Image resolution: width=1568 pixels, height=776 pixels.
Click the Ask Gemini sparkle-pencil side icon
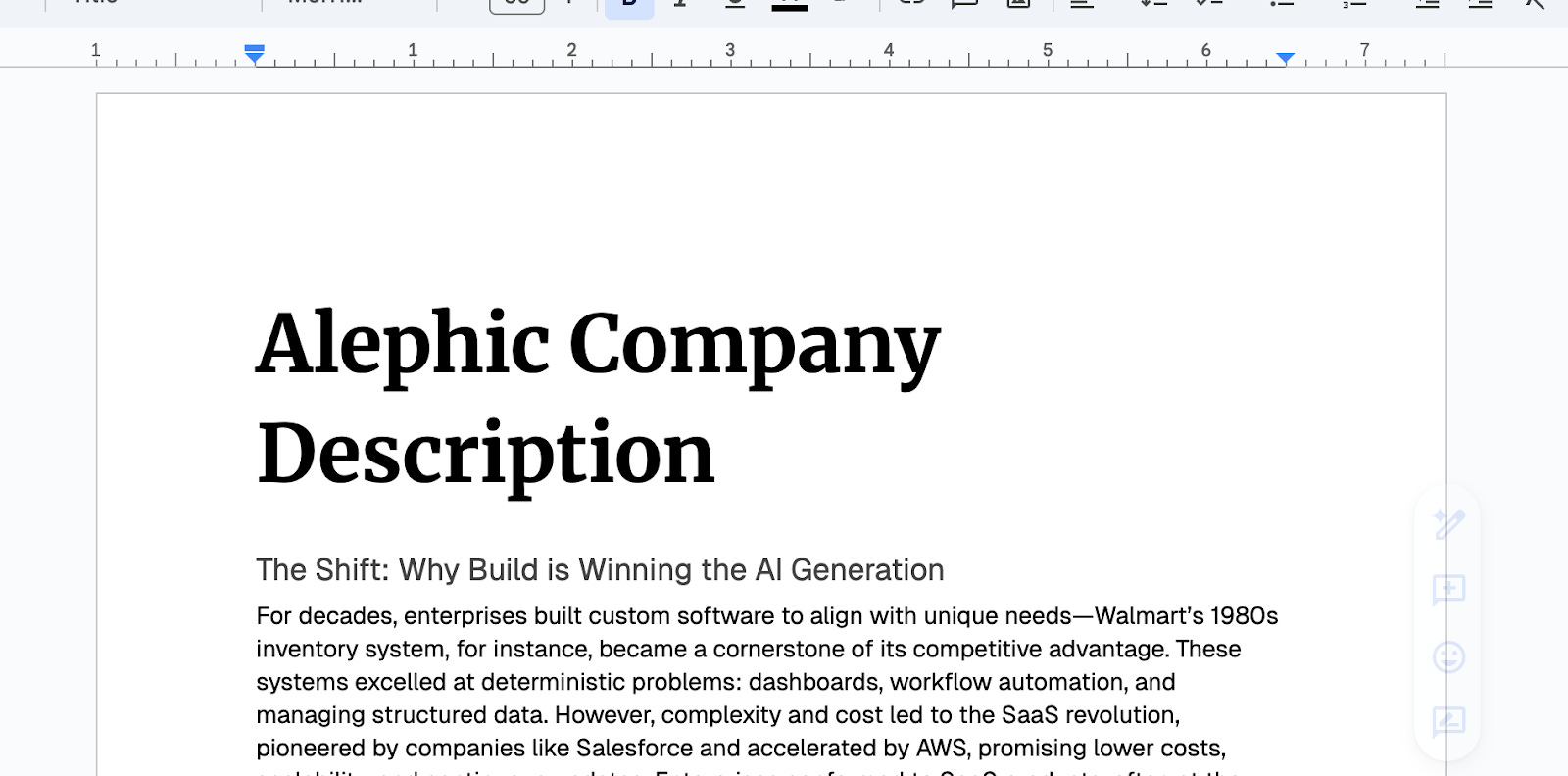[1448, 524]
